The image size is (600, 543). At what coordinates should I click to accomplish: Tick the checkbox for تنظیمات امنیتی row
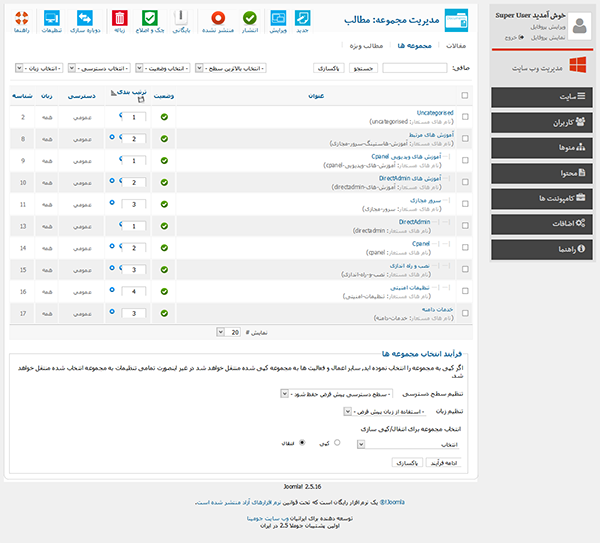[465, 291]
